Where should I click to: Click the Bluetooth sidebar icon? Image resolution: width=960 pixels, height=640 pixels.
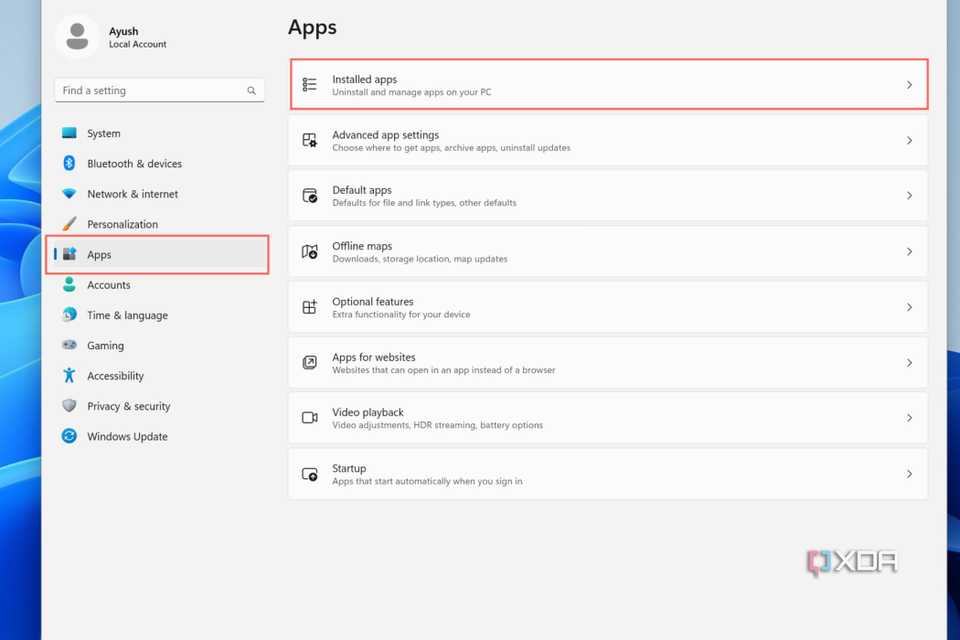69,163
